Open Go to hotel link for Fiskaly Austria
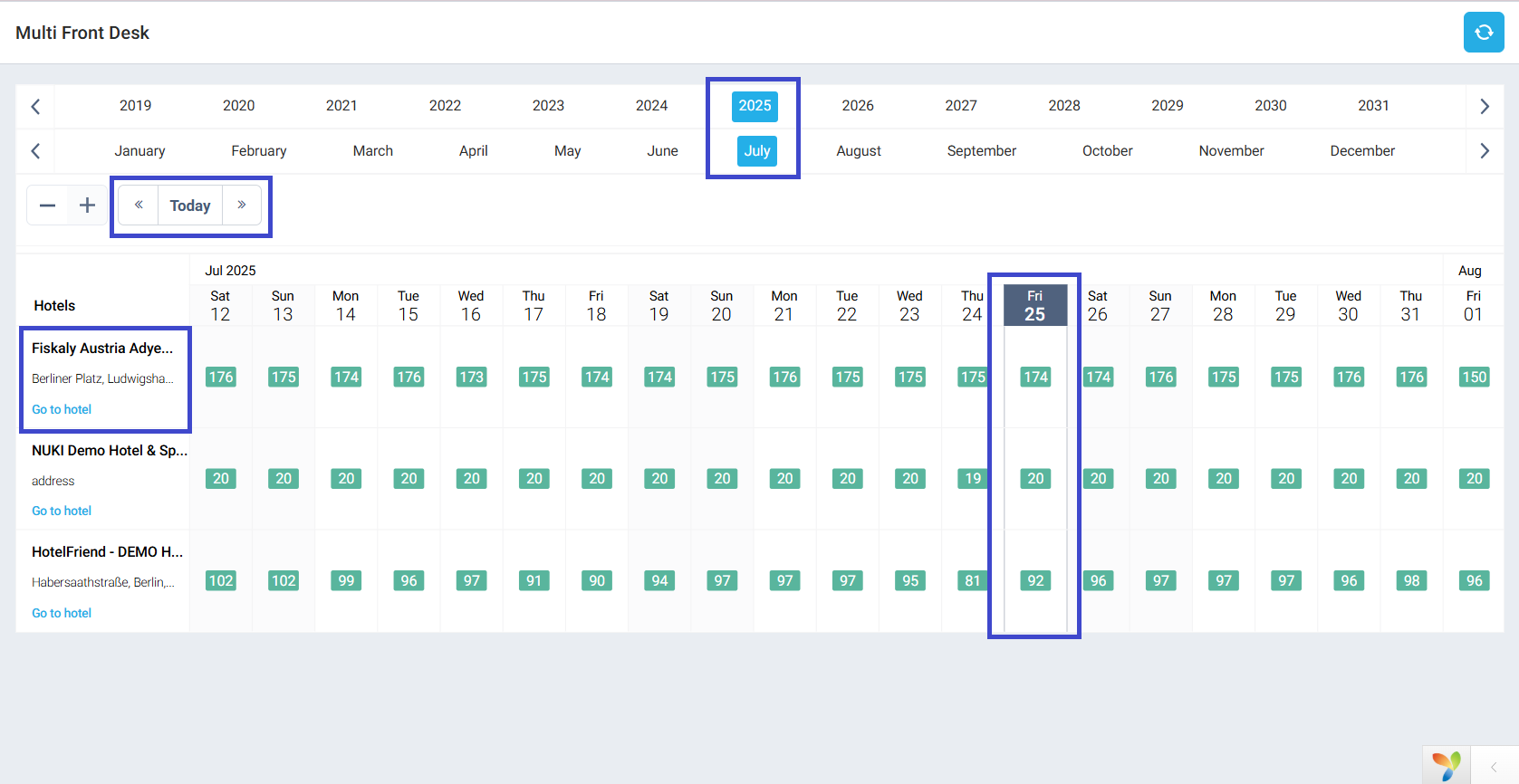This screenshot has height=784, width=1519. tap(62, 409)
